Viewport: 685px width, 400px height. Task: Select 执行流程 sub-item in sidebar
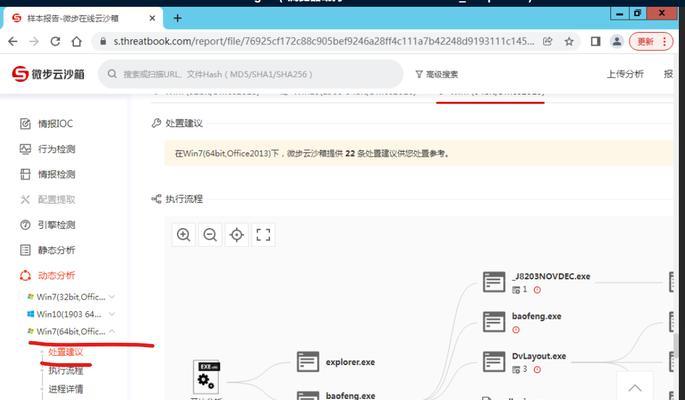(66, 371)
